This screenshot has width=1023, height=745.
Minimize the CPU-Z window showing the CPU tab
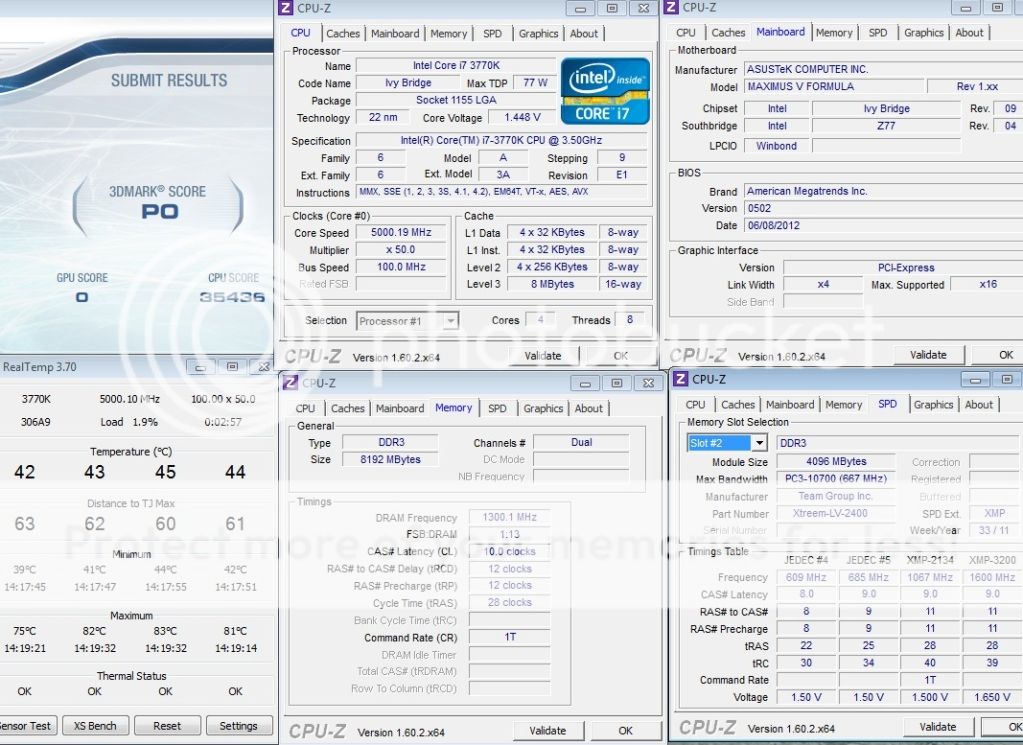coord(579,8)
